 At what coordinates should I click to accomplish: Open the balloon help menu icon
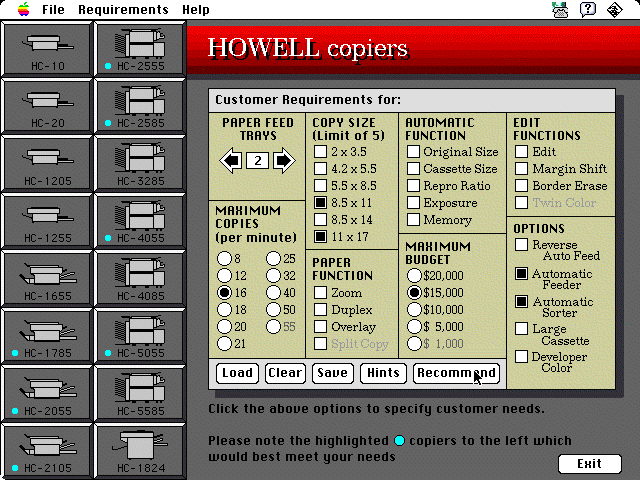588,9
